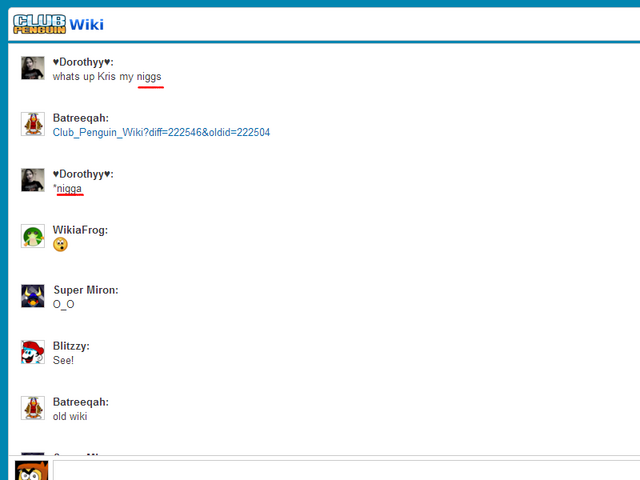Click the 'O_O' message text
The height and width of the screenshot is (480, 640).
tap(64, 304)
